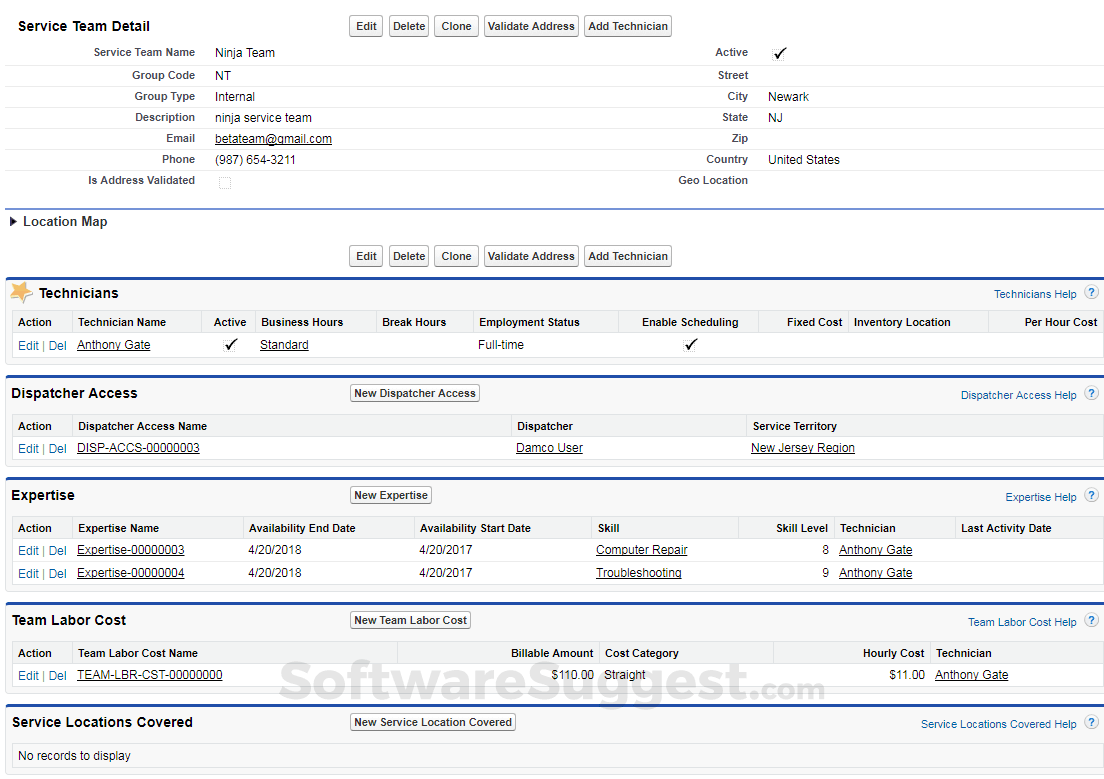Viewport: 1104px width, 779px height.
Task: Click the Technicians star icon
Action: tap(21, 292)
